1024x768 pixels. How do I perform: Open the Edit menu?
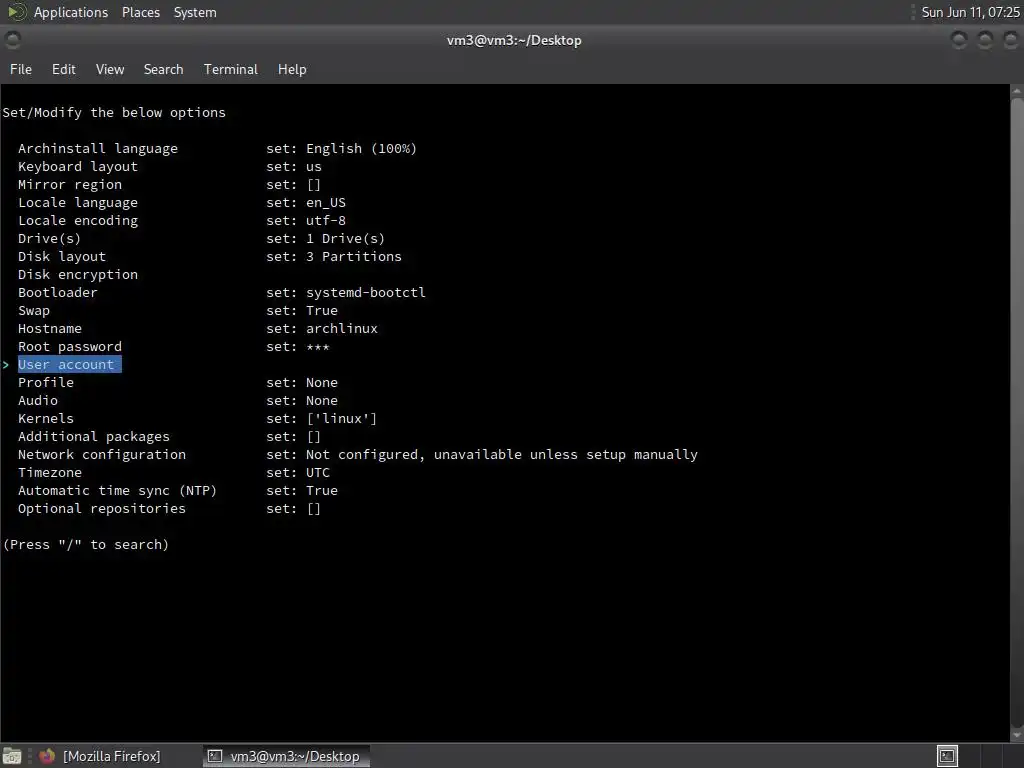click(63, 69)
